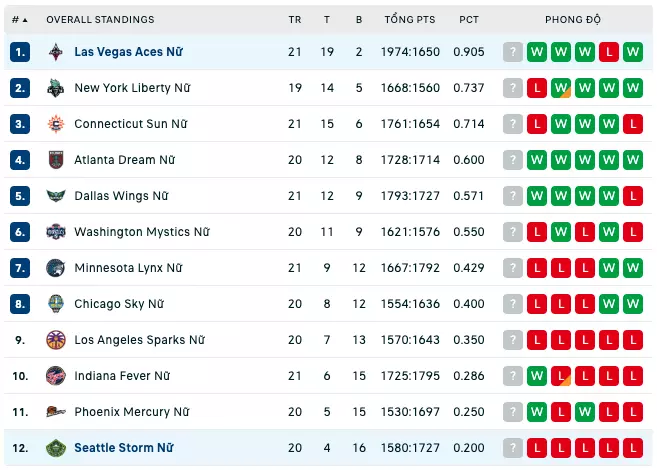This screenshot has width=657, height=470.
Task: Sort table by TỔNG PTS column header
Action: (x=410, y=19)
